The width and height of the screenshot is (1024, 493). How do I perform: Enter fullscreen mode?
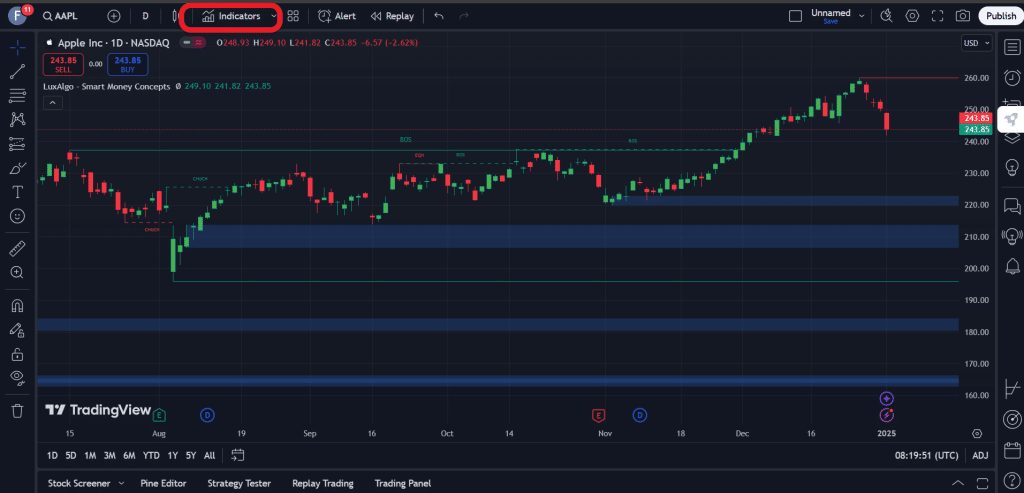938,16
